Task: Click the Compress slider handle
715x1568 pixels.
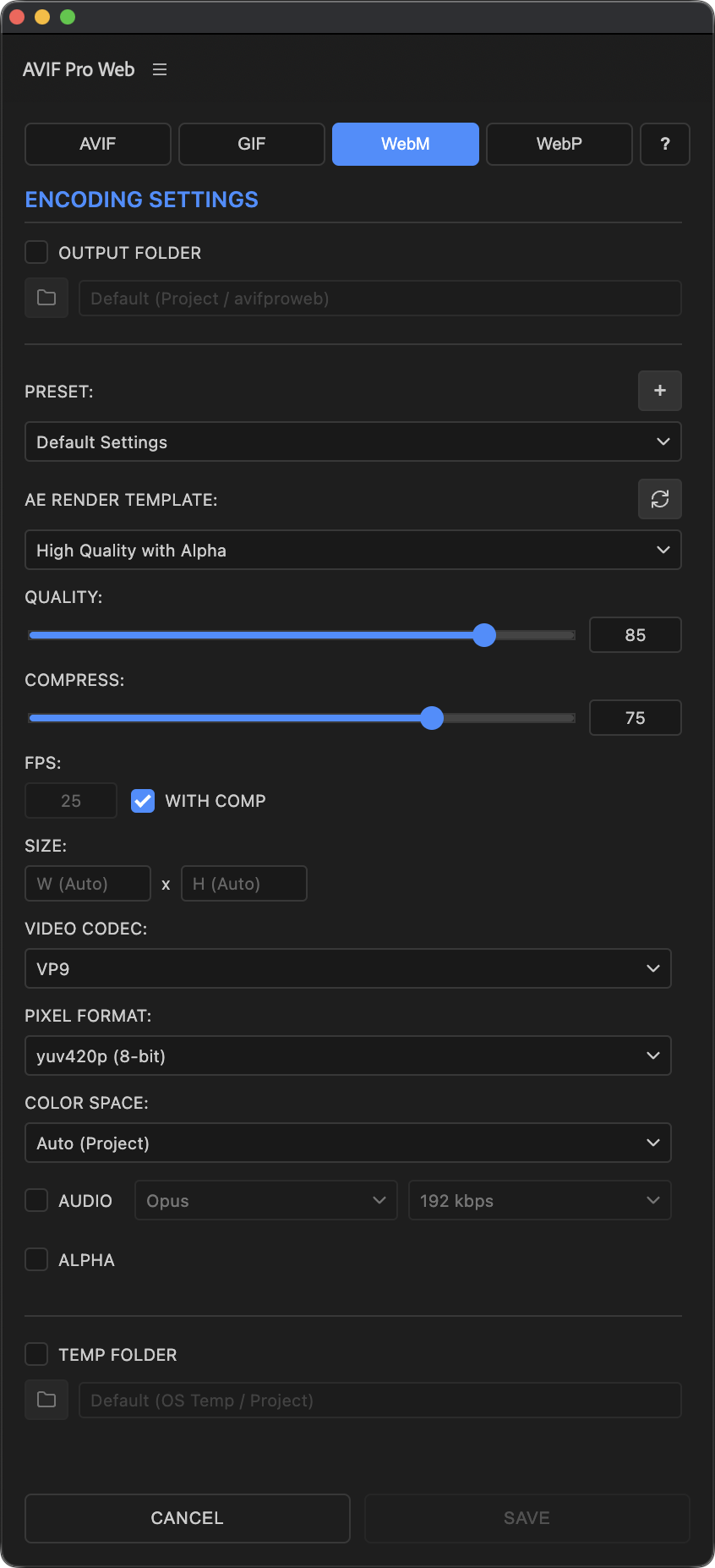Action: coord(432,718)
